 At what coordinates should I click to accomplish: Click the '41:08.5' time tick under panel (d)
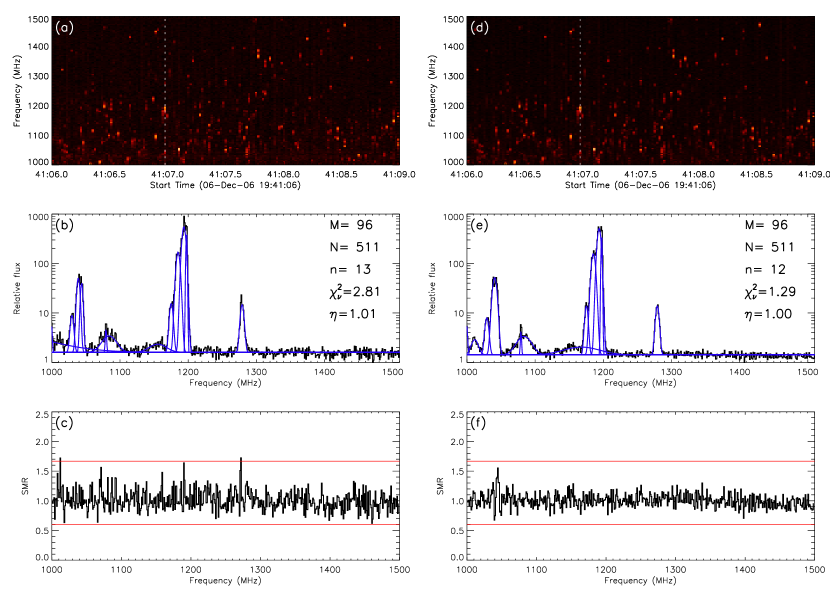[x=756, y=174]
